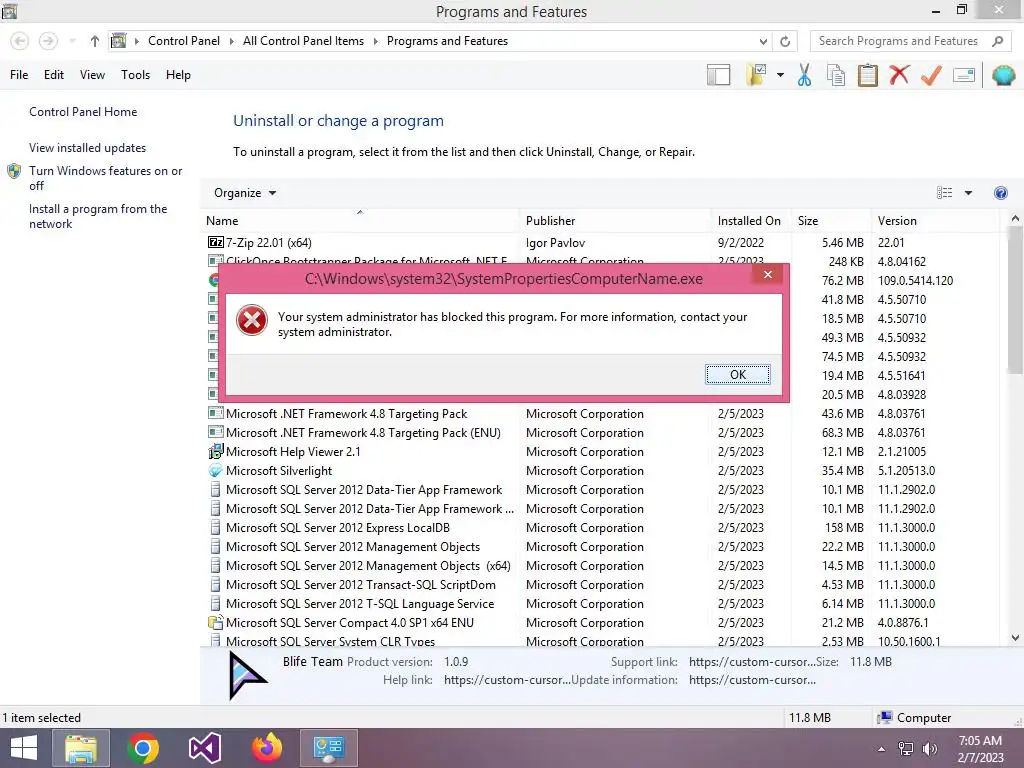Click the Back navigation arrow
The height and width of the screenshot is (768, 1024).
pos(20,41)
